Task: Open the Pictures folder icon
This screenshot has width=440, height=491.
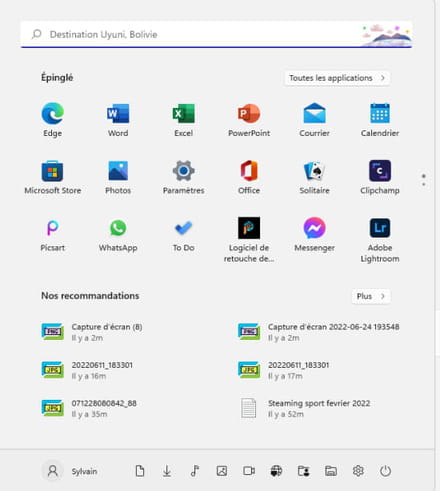Action: pos(222,471)
